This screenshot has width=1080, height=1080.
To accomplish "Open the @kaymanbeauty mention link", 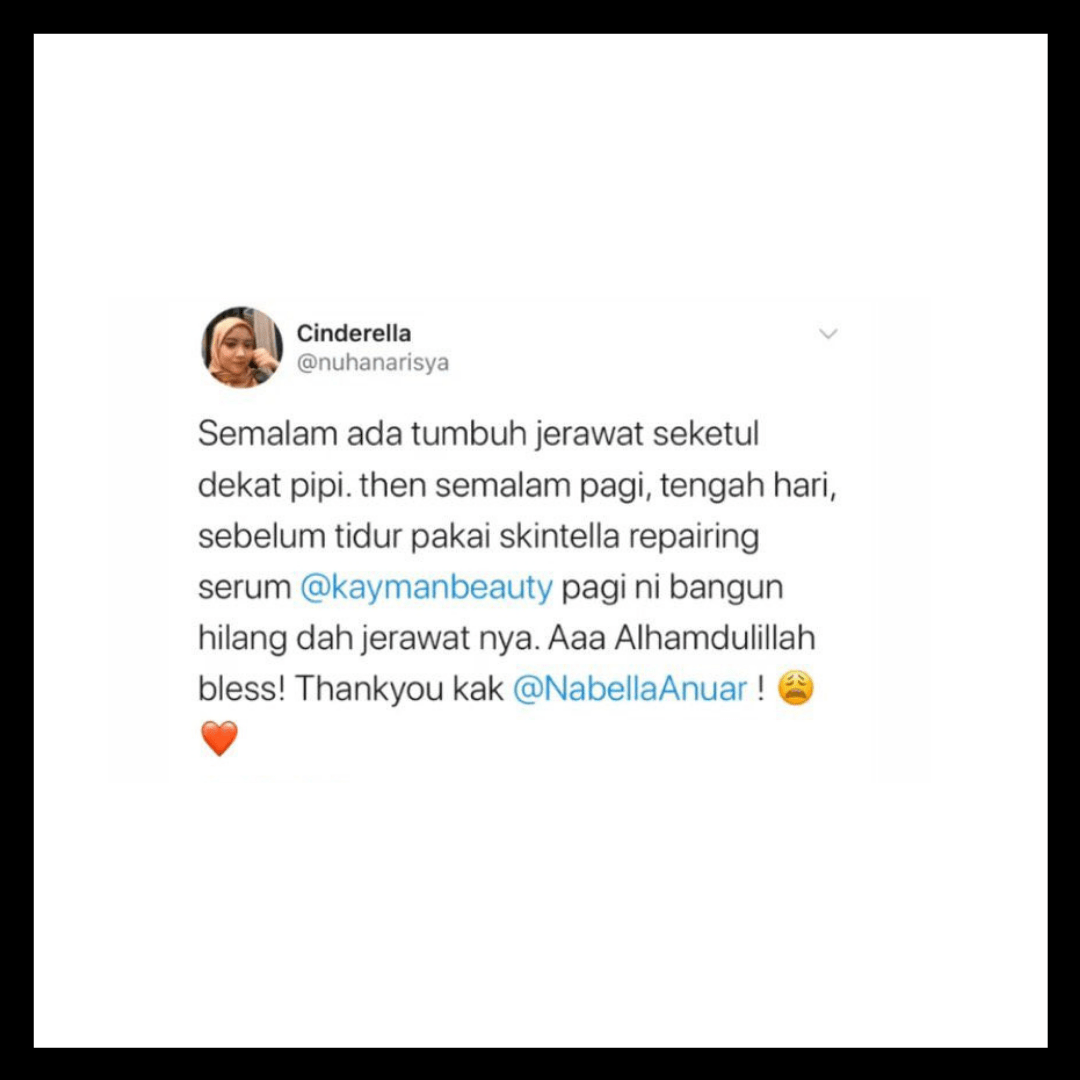I will 426,588.
